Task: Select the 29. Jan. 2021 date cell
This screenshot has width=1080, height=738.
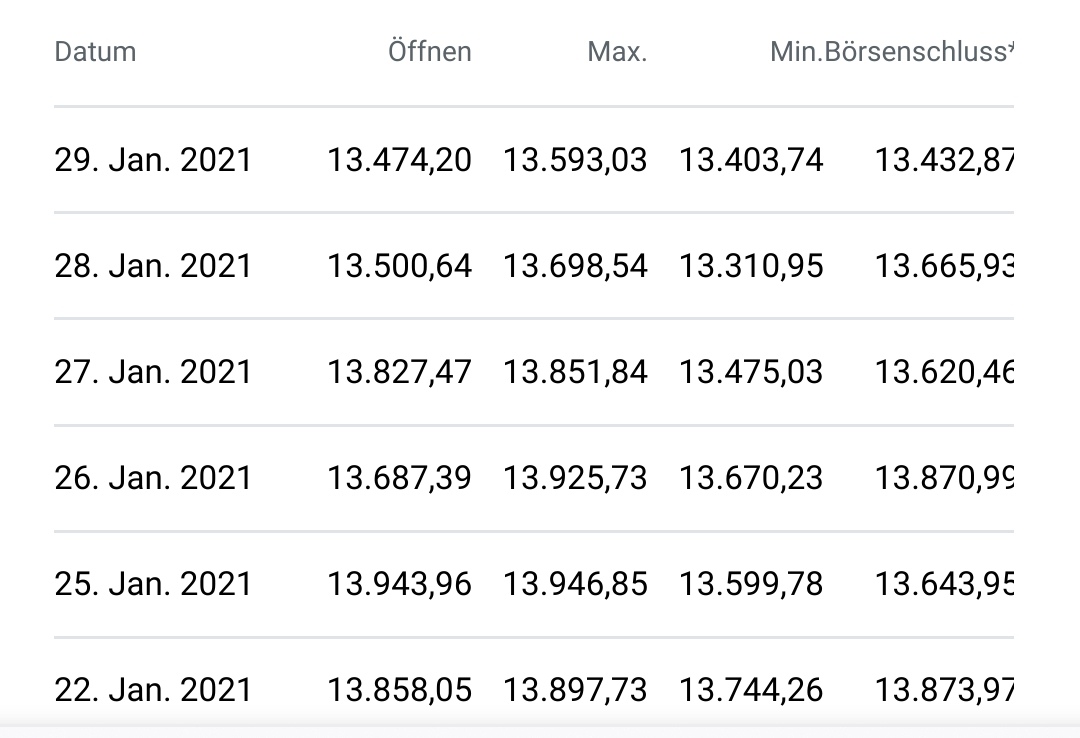Action: click(153, 160)
